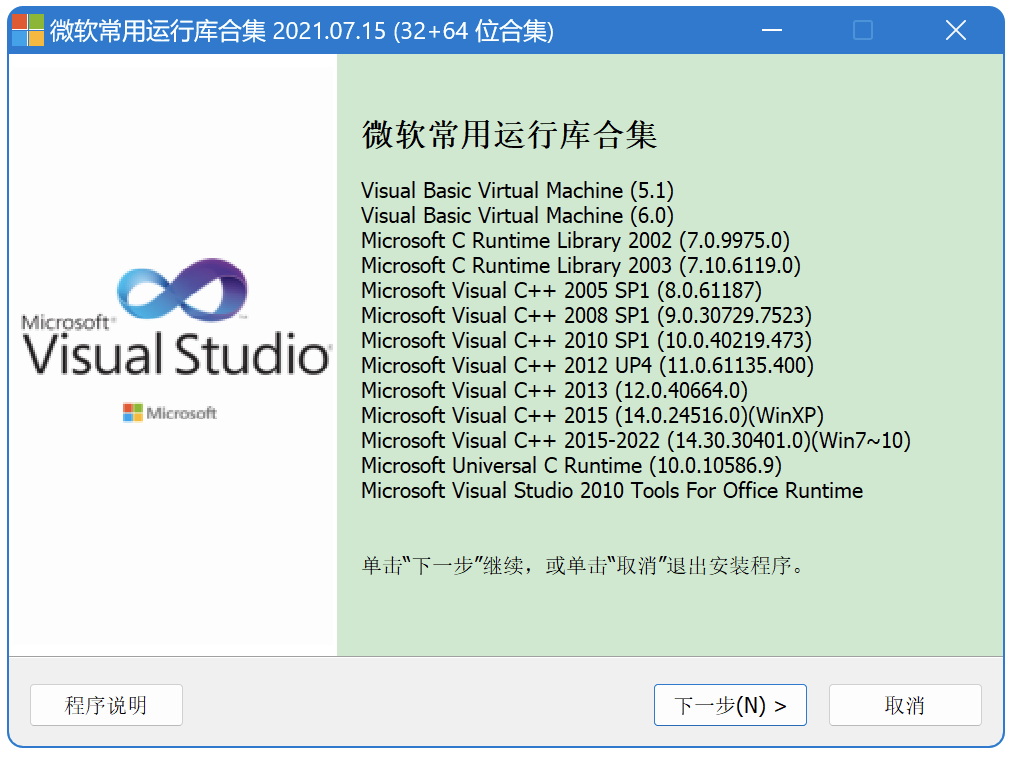Click the small Microsoft logo under Visual Studio
1012x758 pixels.
click(x=170, y=413)
